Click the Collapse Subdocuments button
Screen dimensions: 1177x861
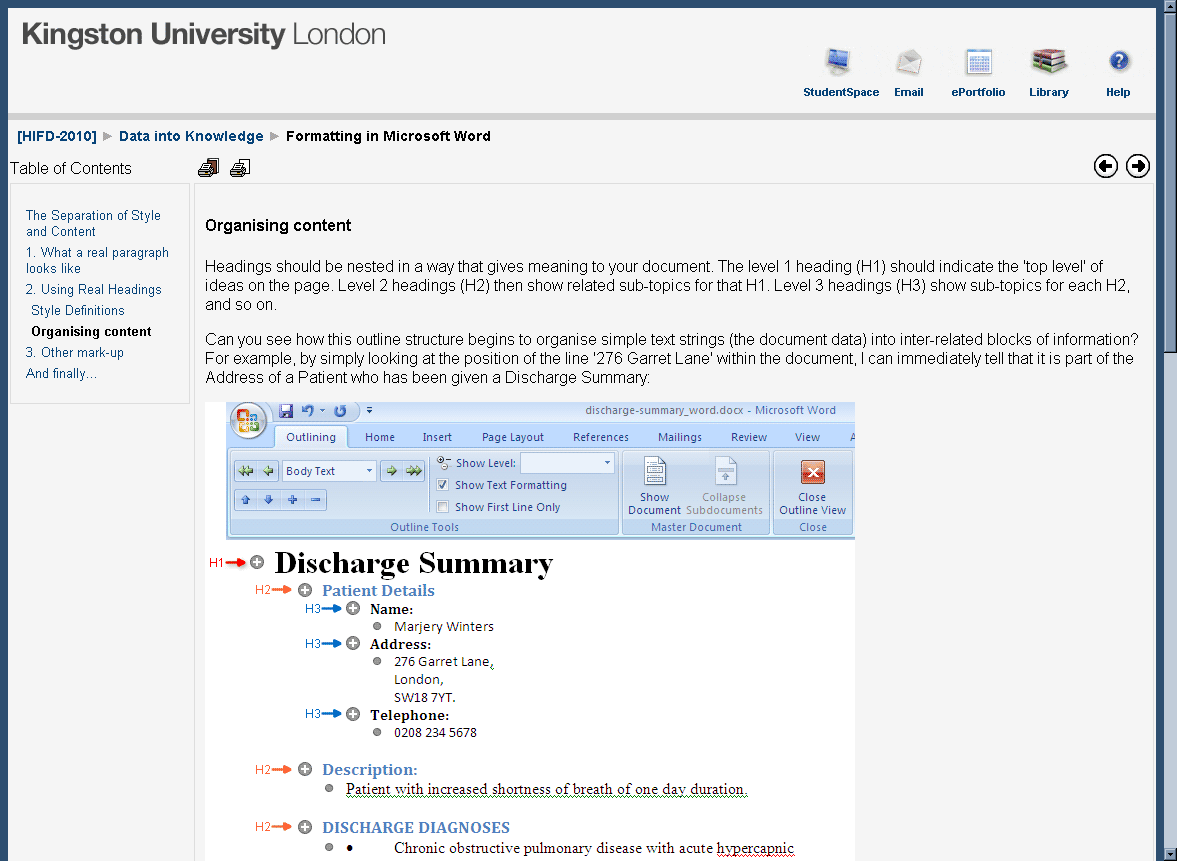click(724, 486)
